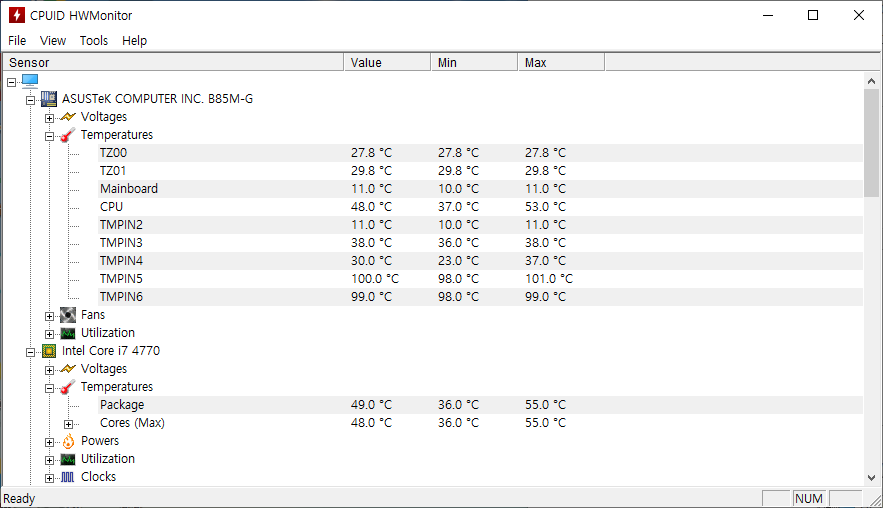Screen dimensions: 883x508
Task: Expand Intel Core i7 Voltages section
Action: 50,370
